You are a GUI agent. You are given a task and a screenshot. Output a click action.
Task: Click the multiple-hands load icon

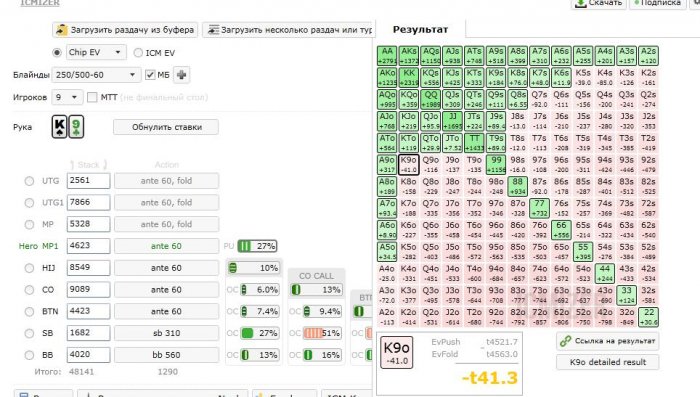tap(213, 30)
